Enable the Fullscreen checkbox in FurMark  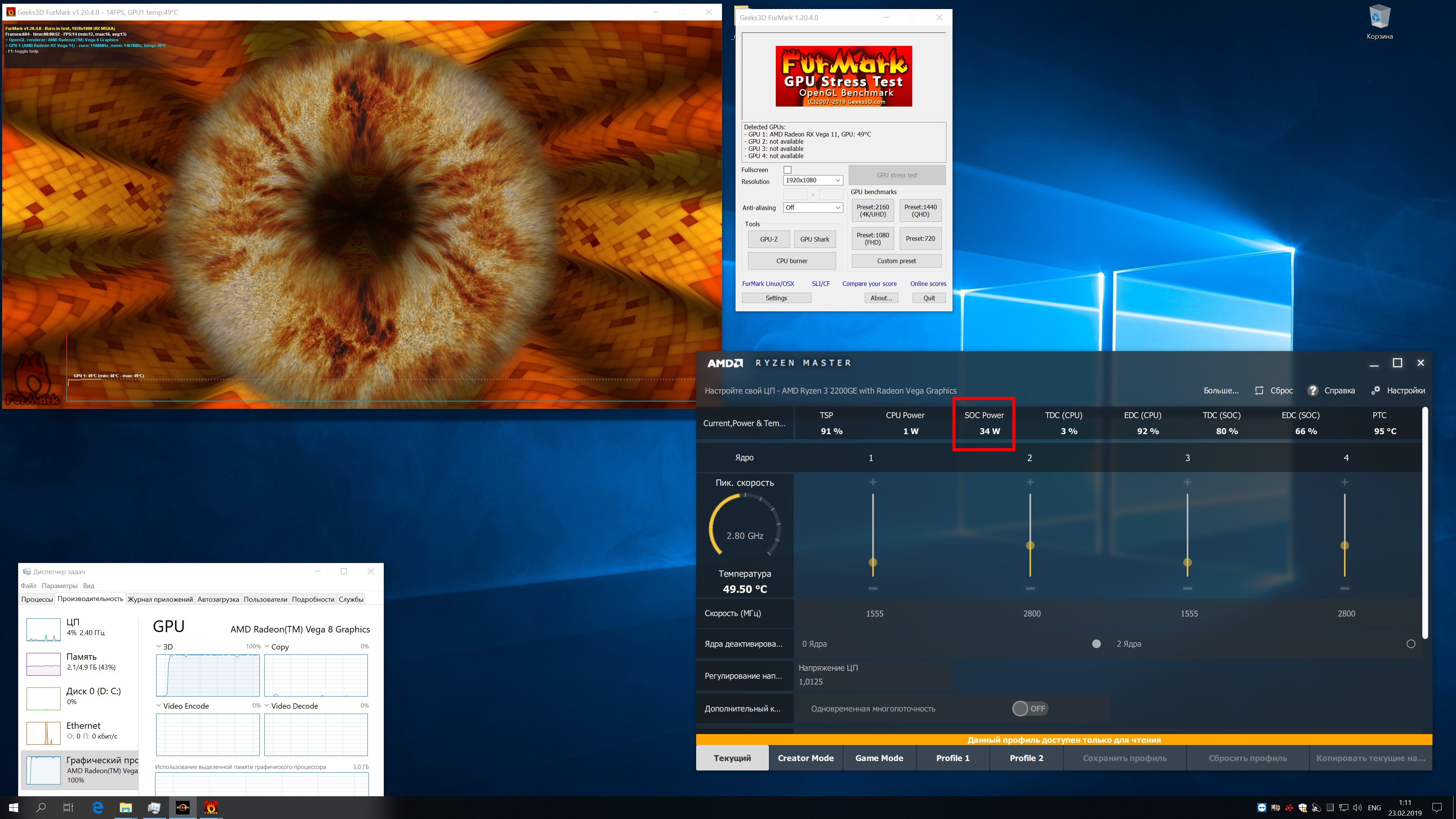pos(788,169)
